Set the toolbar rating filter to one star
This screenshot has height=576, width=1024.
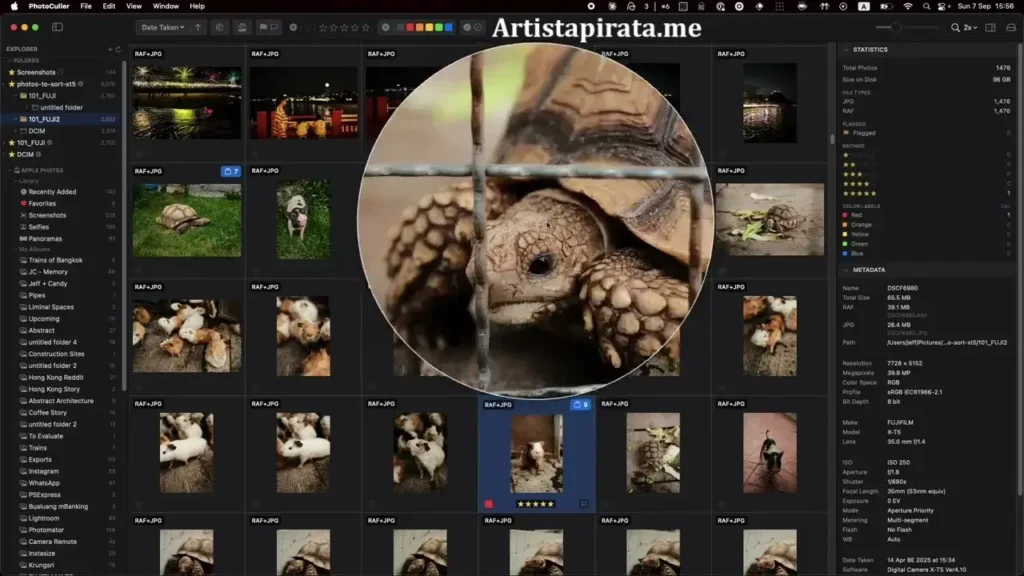pyautogui.click(x=323, y=27)
